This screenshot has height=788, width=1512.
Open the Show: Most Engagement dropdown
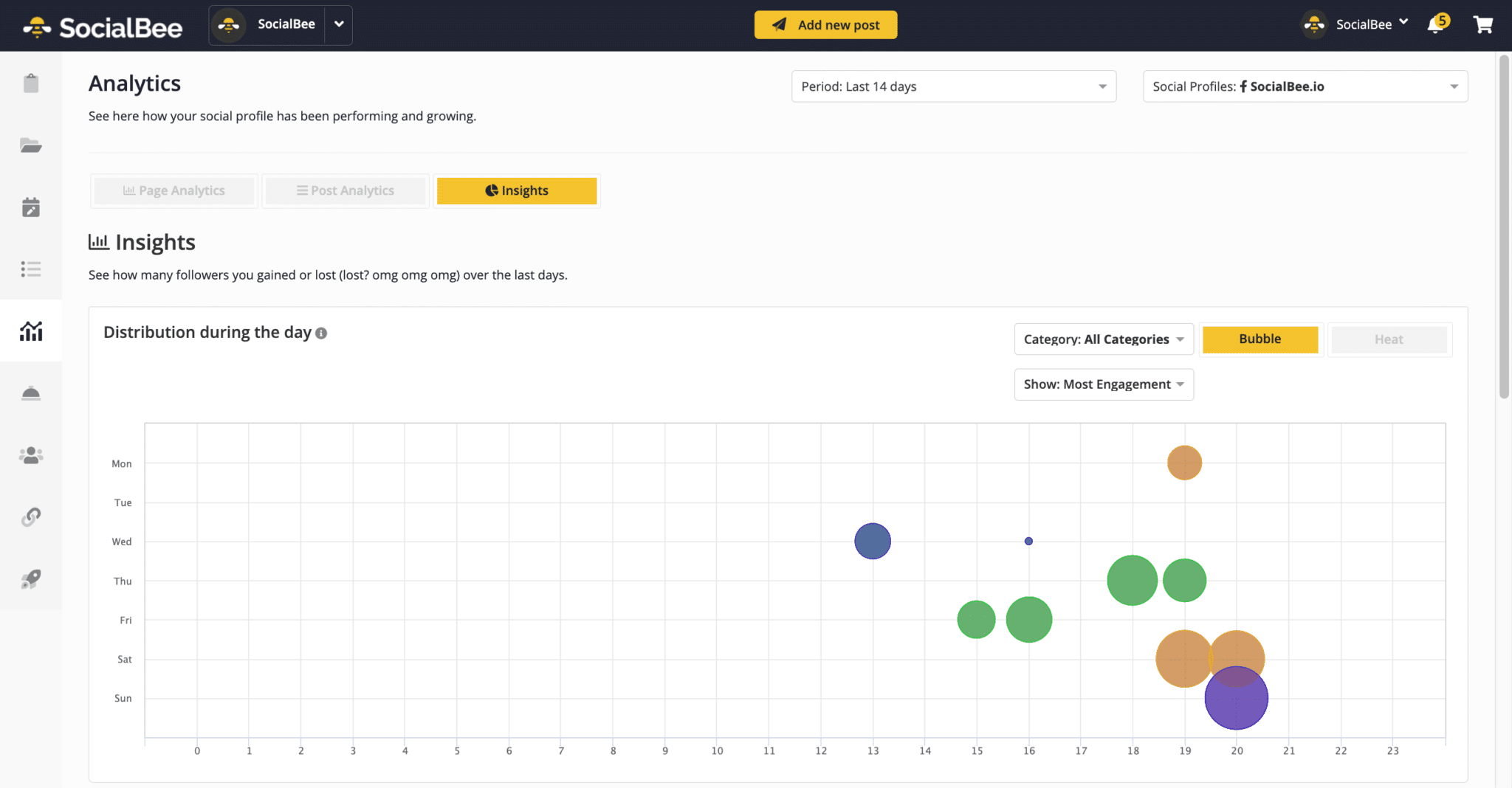tap(1103, 384)
